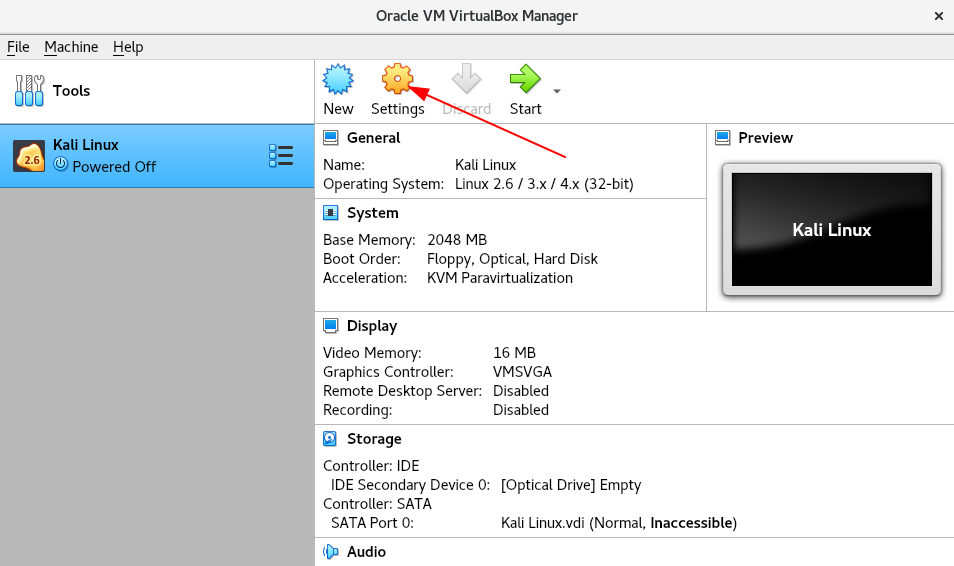The width and height of the screenshot is (954, 566).
Task: Open Kali Linux machine list menu icon
Action: pos(281,156)
